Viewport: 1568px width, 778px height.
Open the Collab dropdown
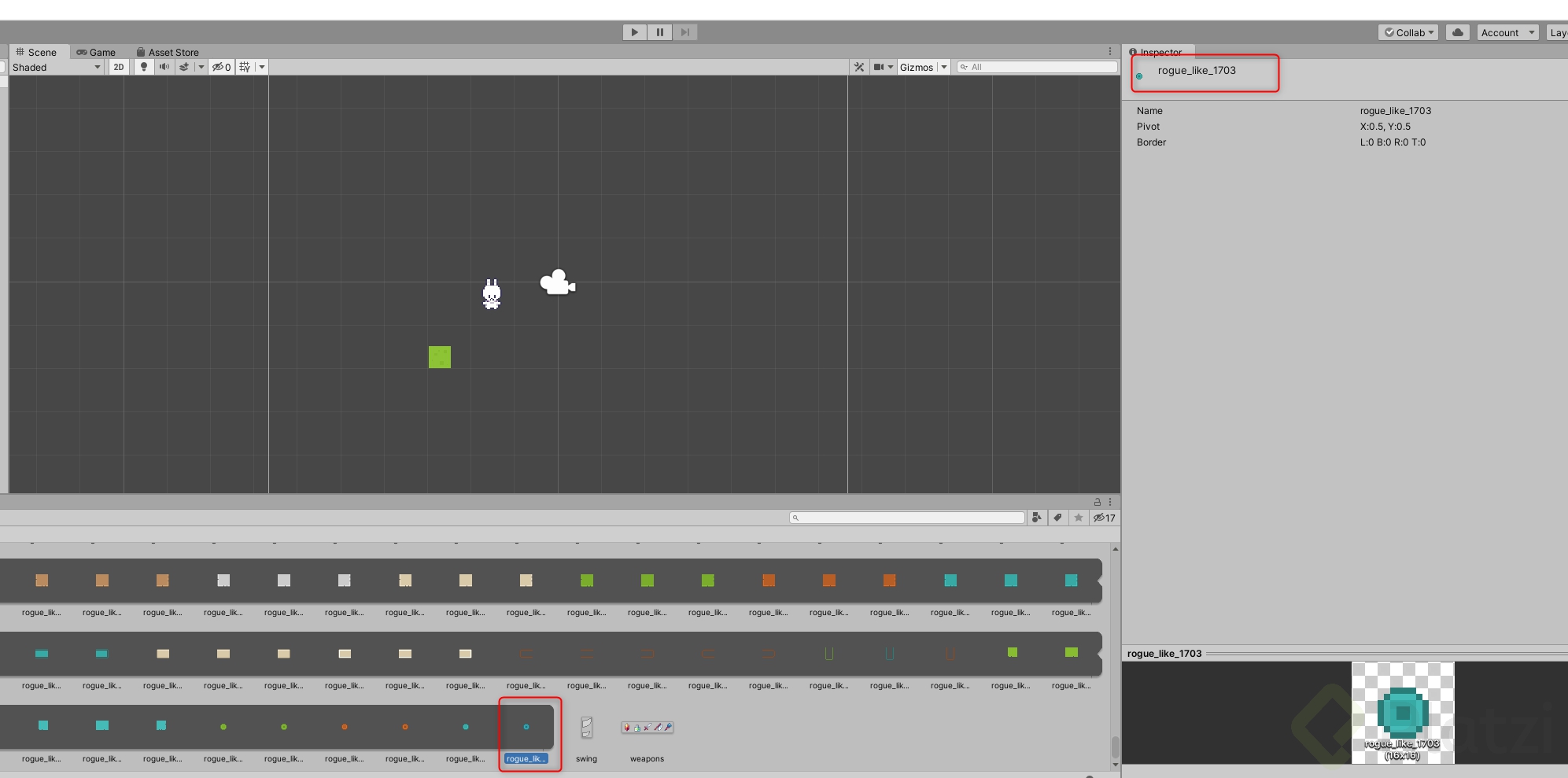pyautogui.click(x=1409, y=32)
